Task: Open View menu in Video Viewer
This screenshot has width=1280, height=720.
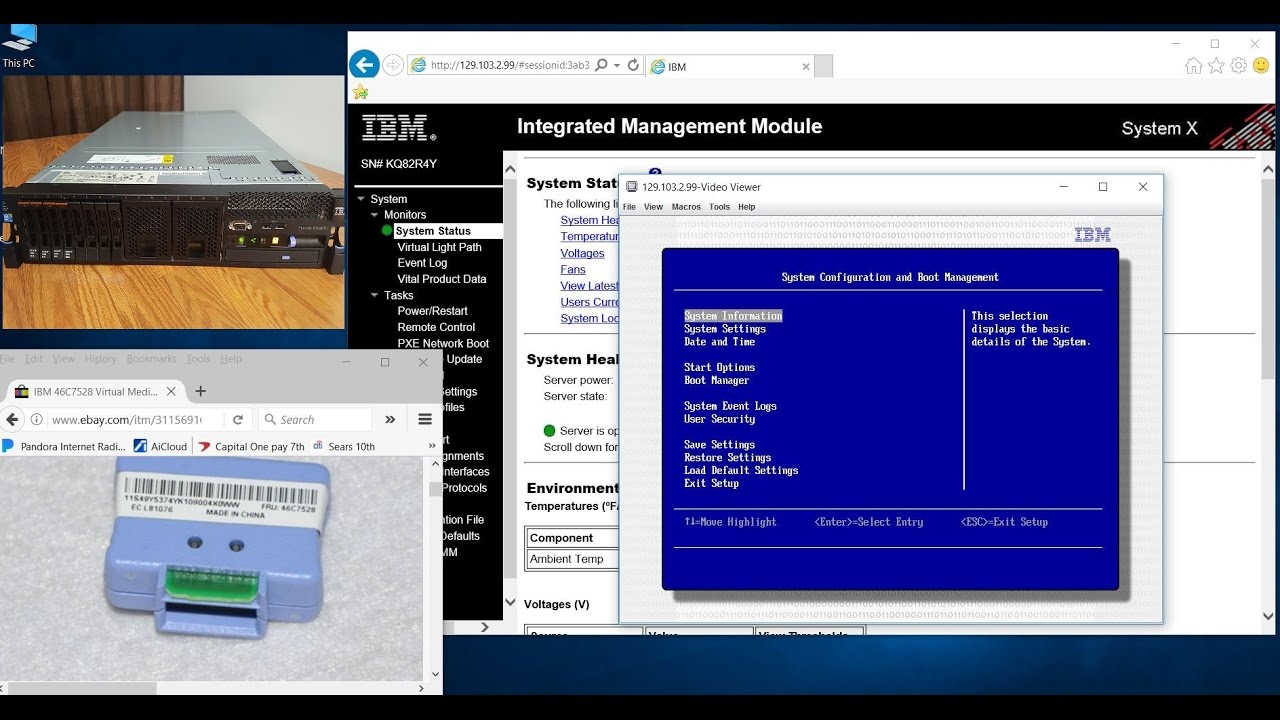Action: pos(653,207)
